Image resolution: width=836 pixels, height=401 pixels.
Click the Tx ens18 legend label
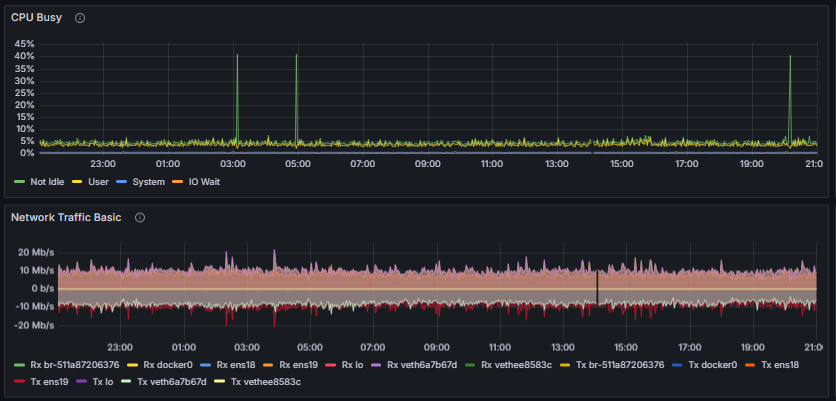[x=780, y=365]
